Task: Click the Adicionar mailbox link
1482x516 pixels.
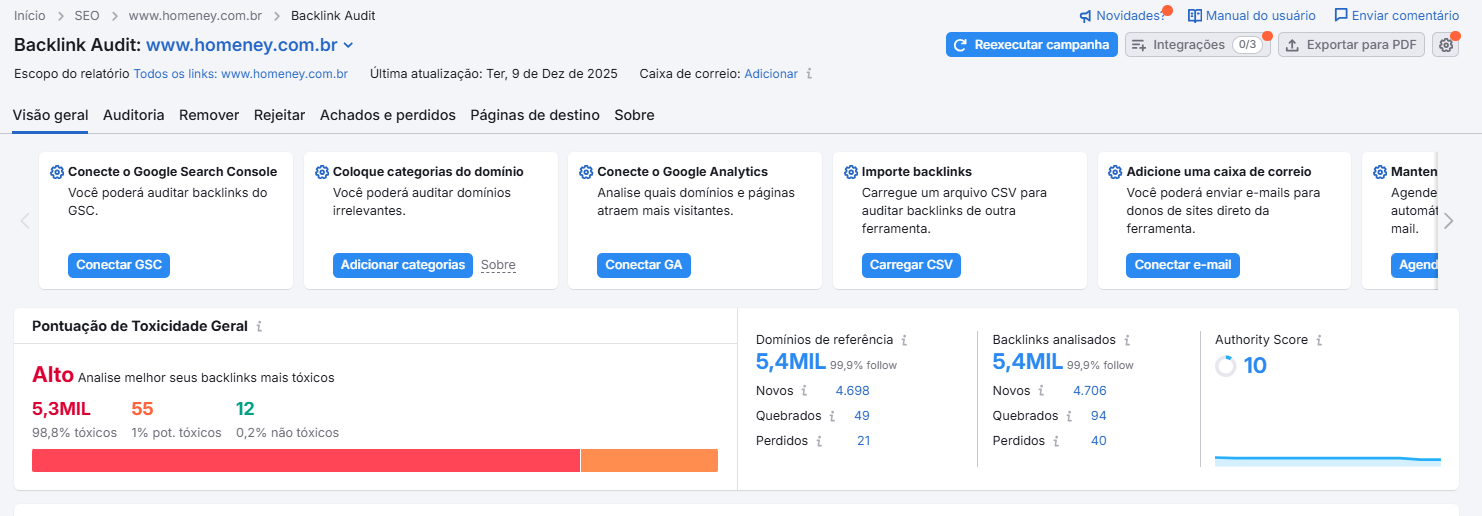Action: point(771,74)
